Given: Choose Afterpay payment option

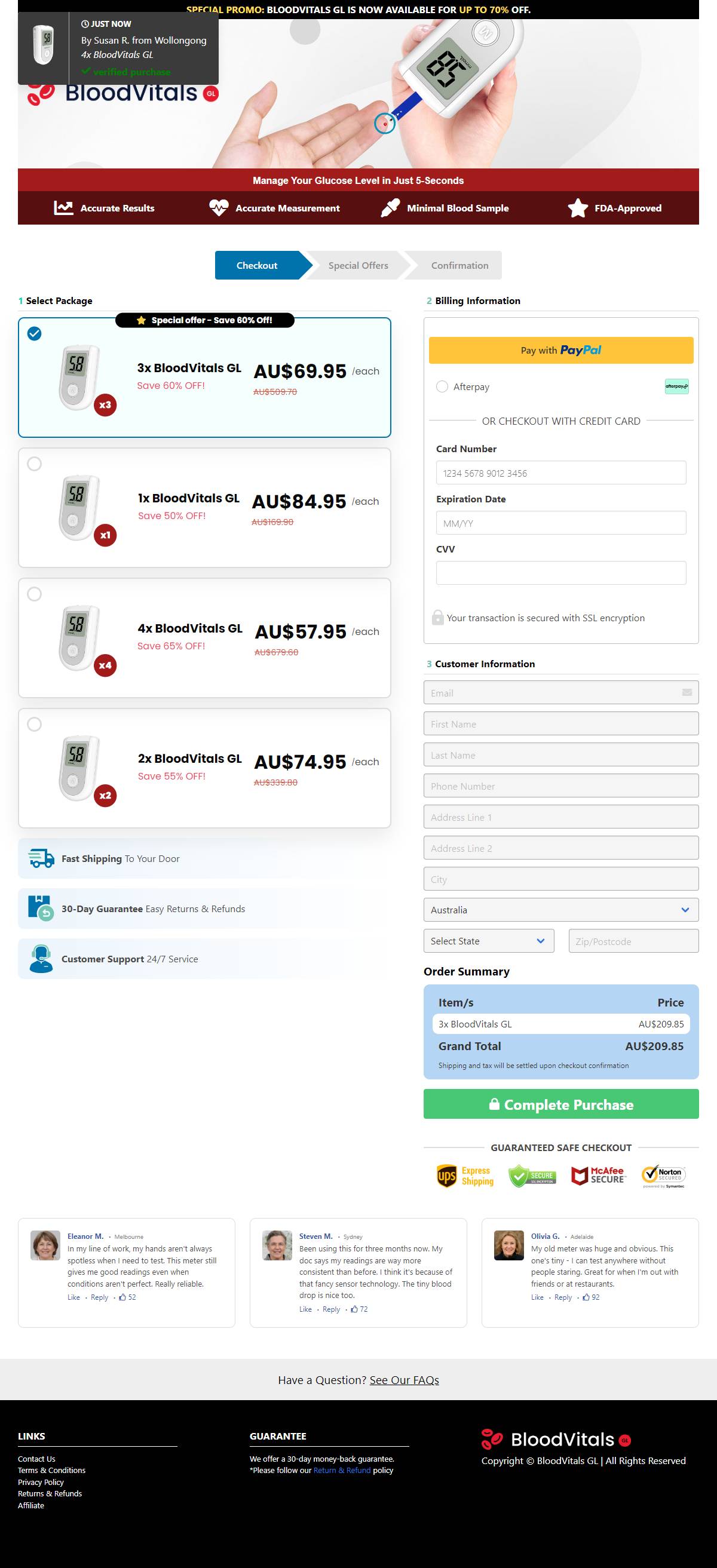Looking at the screenshot, I should 442,386.
